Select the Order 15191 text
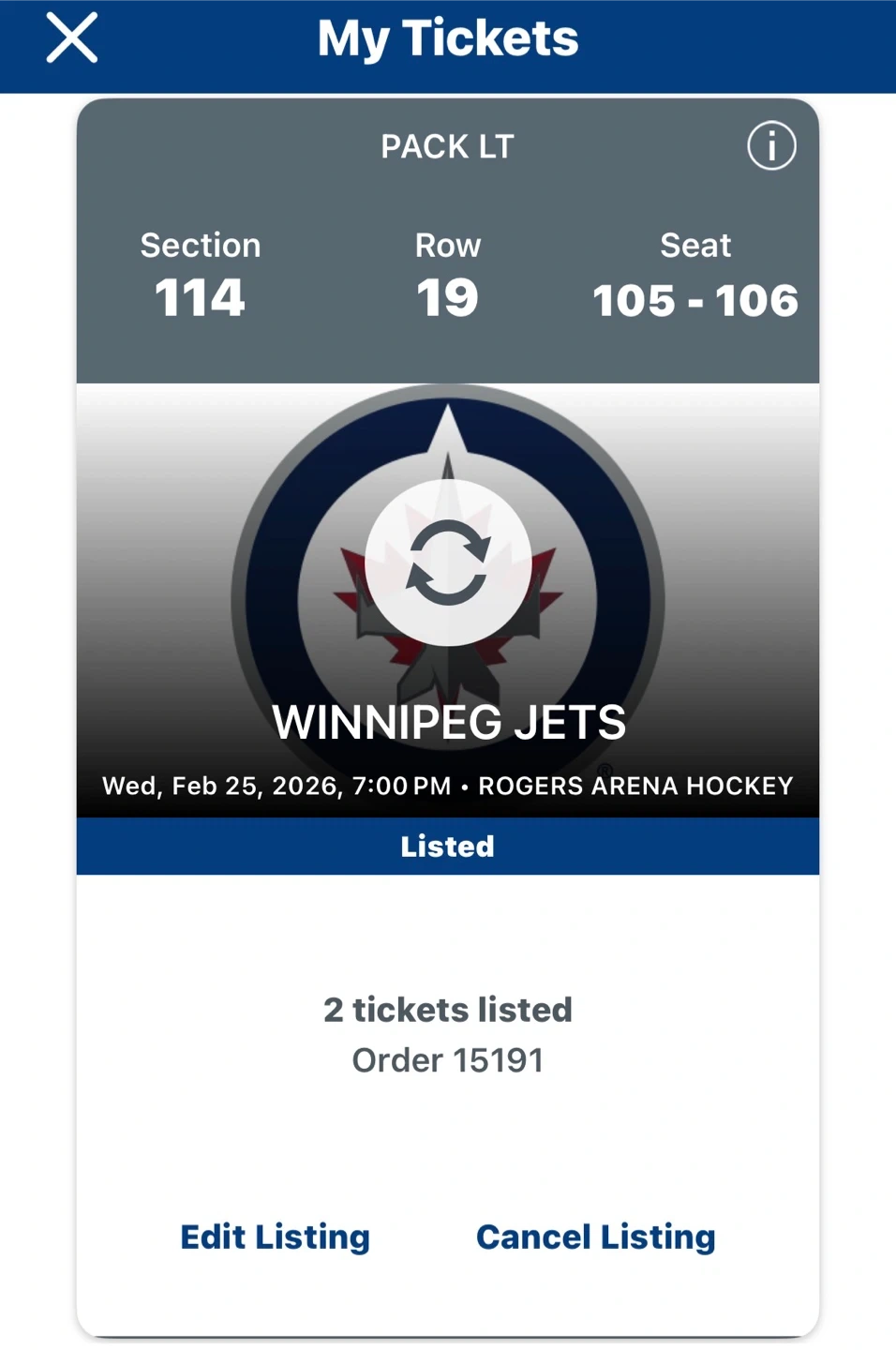Viewport: 896px width, 1350px height. [x=448, y=1060]
